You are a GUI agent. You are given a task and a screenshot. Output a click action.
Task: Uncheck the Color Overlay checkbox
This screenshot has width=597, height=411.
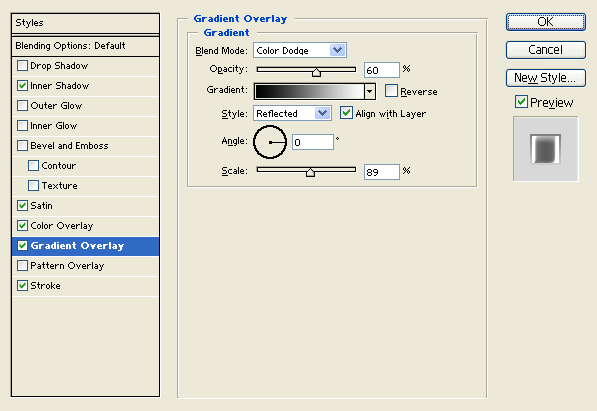[x=22, y=225]
